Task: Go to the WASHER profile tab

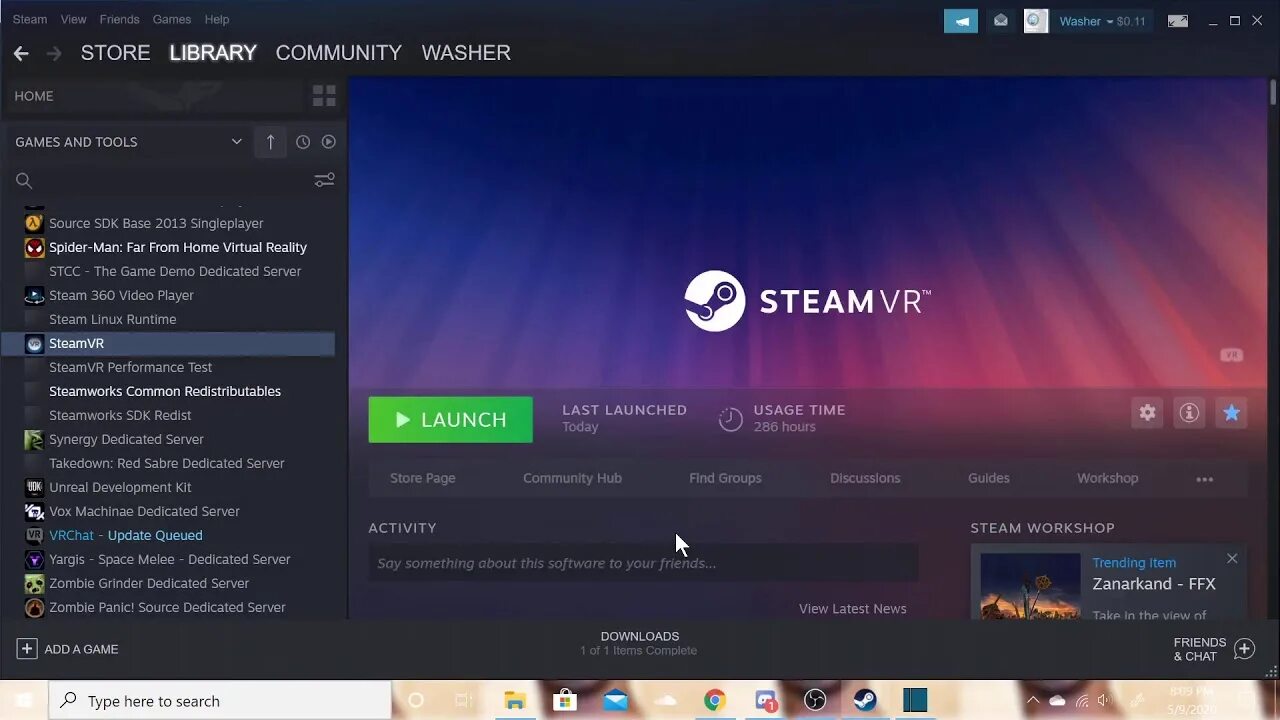Action: pyautogui.click(x=466, y=53)
